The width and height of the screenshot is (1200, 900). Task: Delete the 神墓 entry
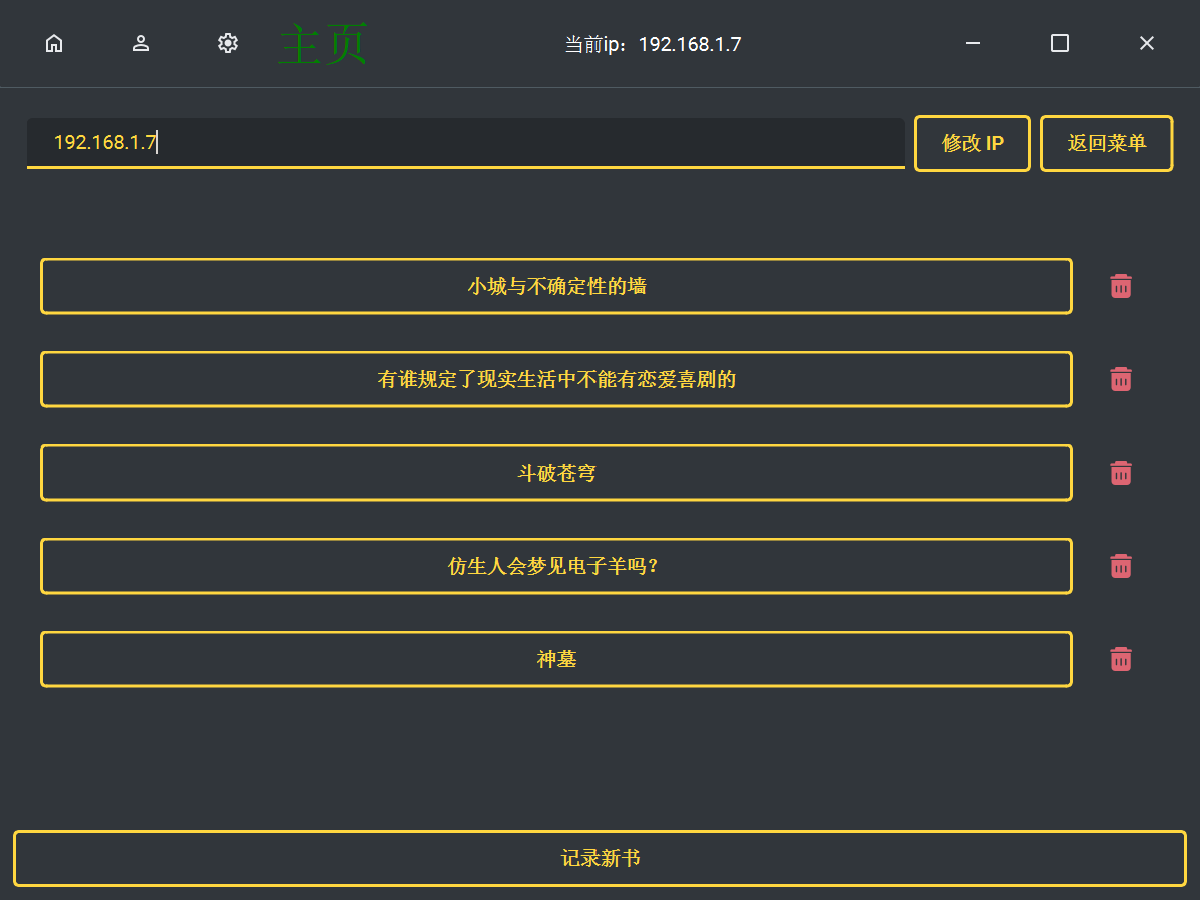1121,659
